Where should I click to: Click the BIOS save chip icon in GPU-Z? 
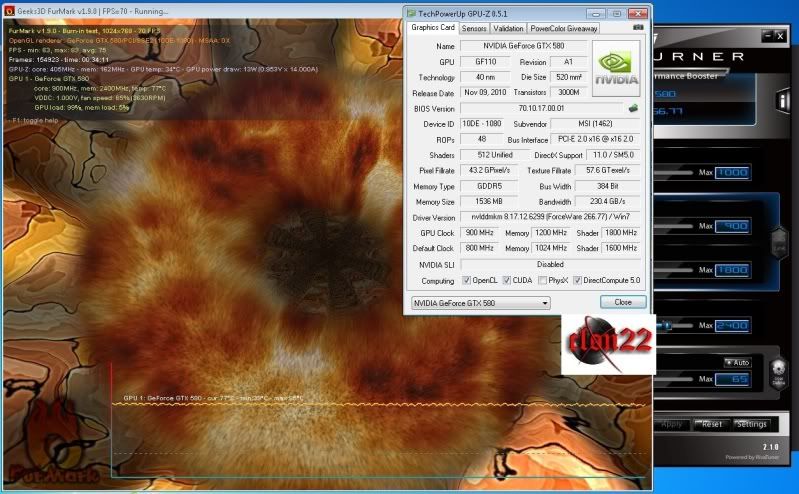click(x=633, y=108)
